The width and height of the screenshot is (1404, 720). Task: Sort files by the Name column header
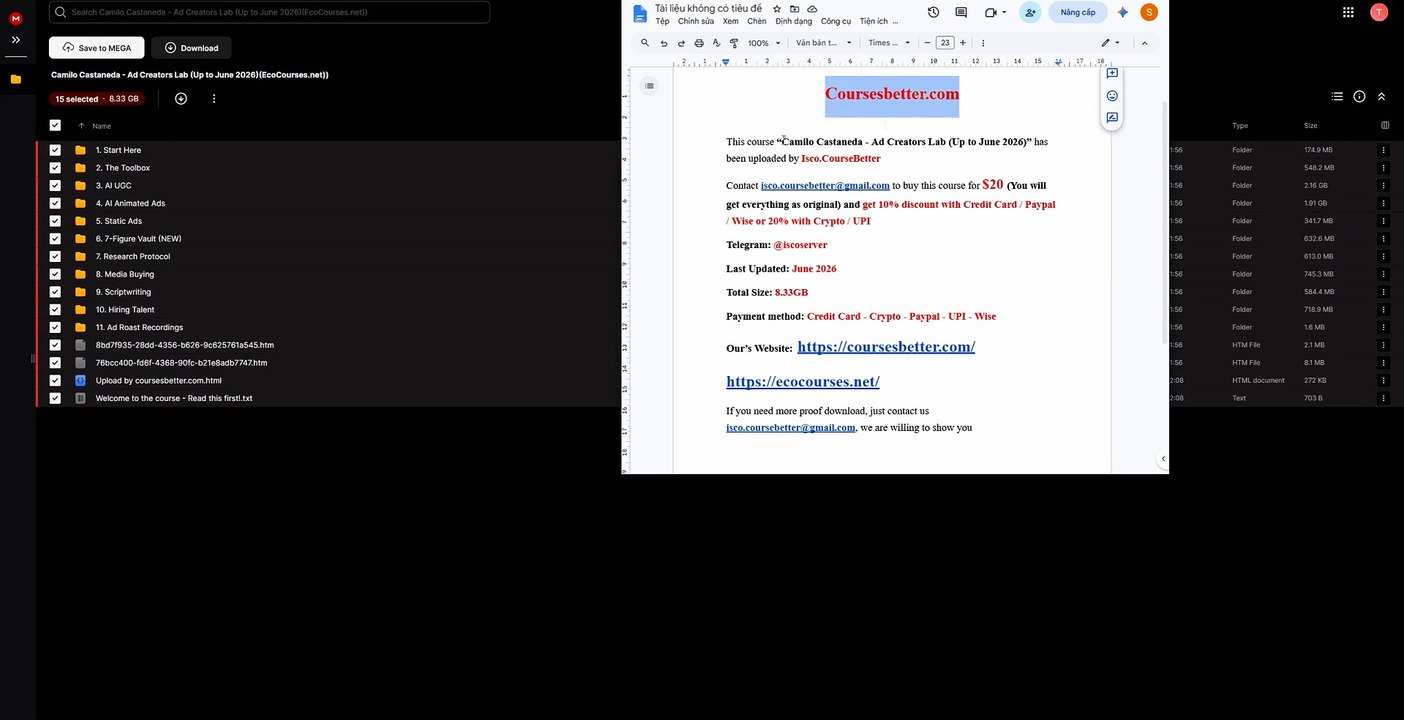101,126
